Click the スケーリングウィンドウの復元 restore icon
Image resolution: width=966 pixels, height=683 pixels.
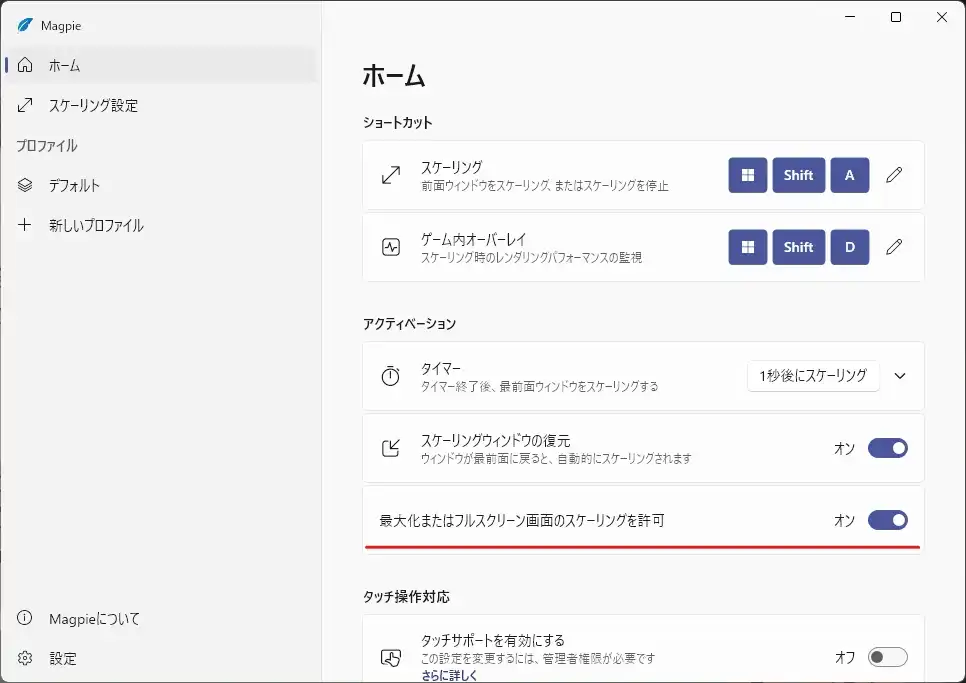point(391,448)
